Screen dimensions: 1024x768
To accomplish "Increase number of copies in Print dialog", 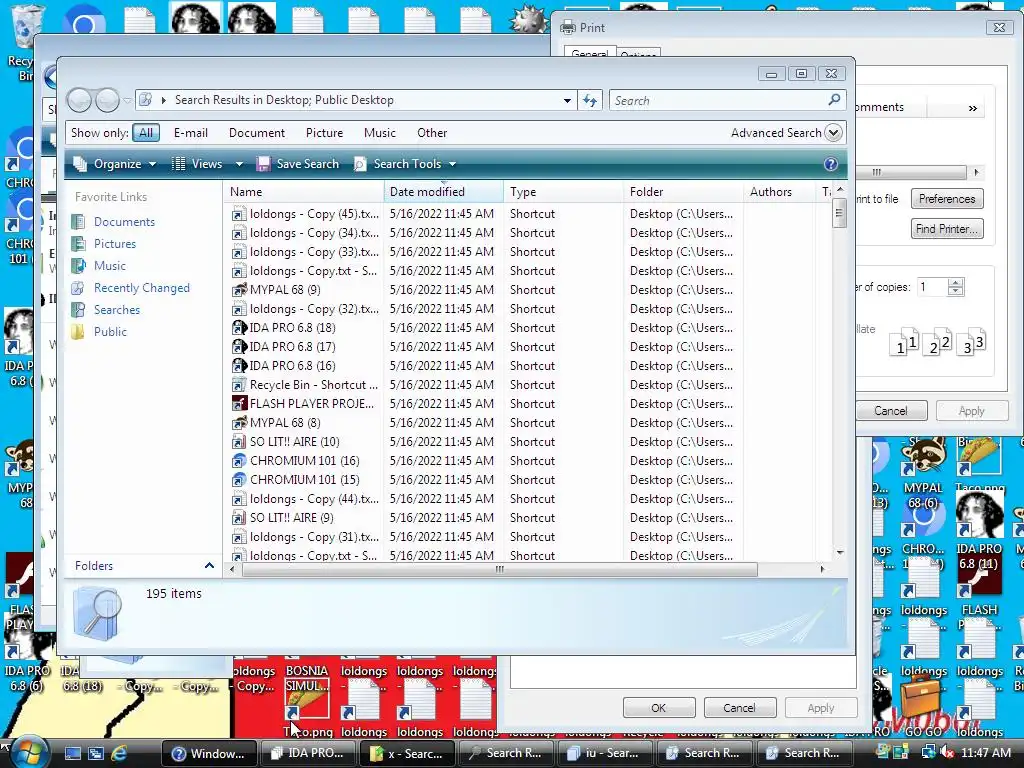I will [955, 283].
